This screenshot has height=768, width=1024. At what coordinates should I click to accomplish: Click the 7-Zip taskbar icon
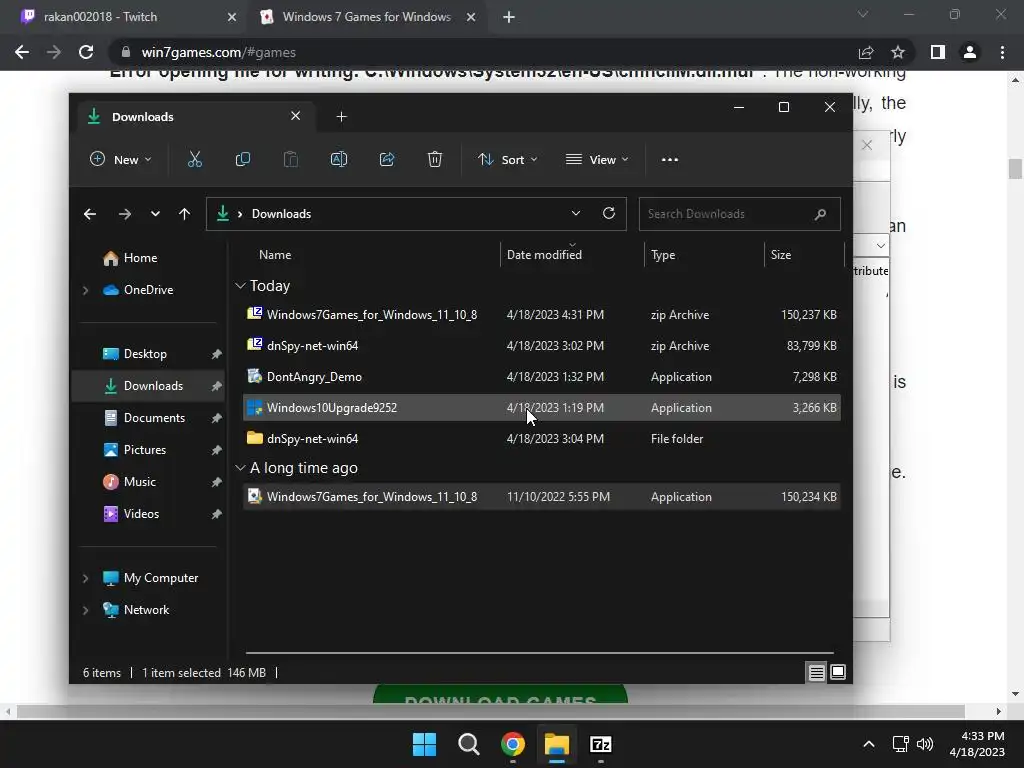coord(600,744)
